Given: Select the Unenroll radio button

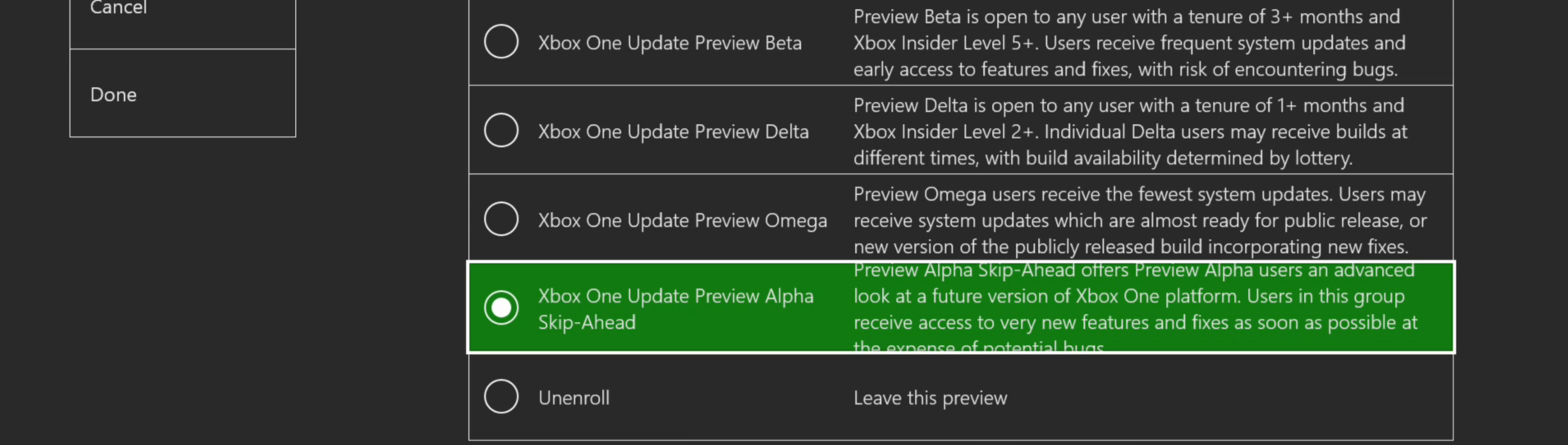Looking at the screenshot, I should coord(501,397).
